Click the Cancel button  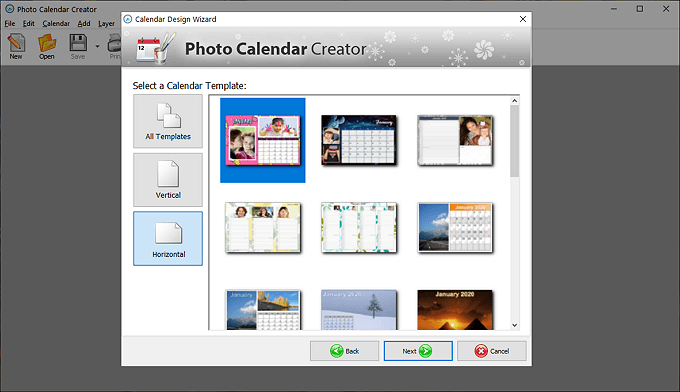point(492,351)
